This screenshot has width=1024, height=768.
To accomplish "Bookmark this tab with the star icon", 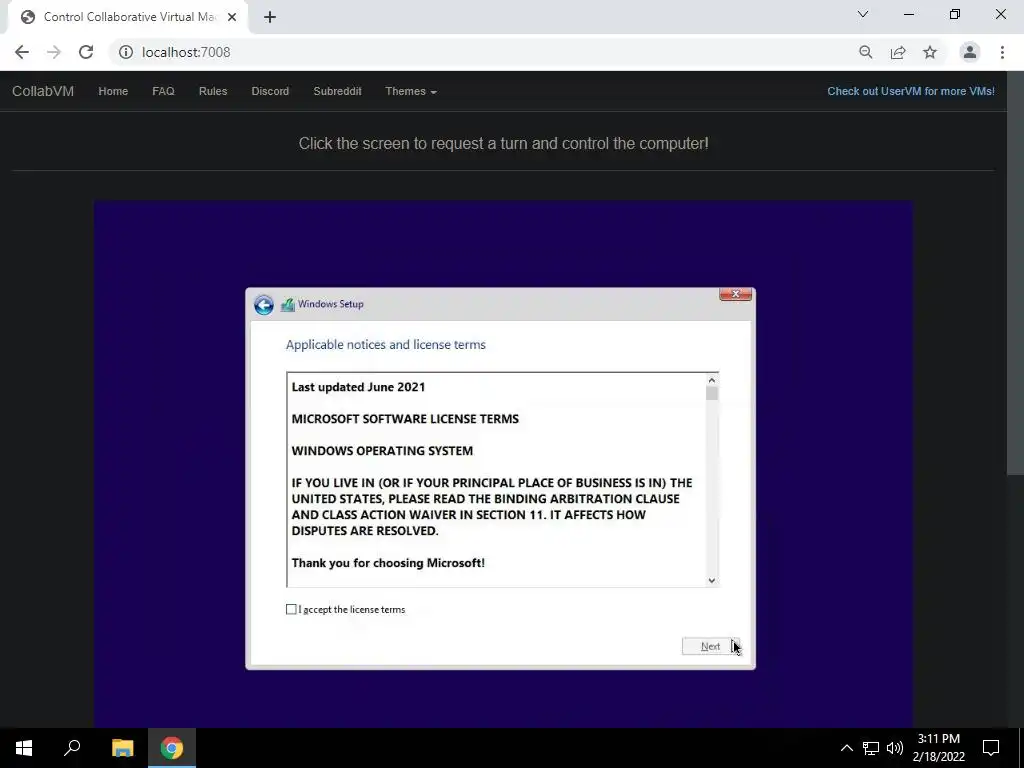I will click(930, 52).
